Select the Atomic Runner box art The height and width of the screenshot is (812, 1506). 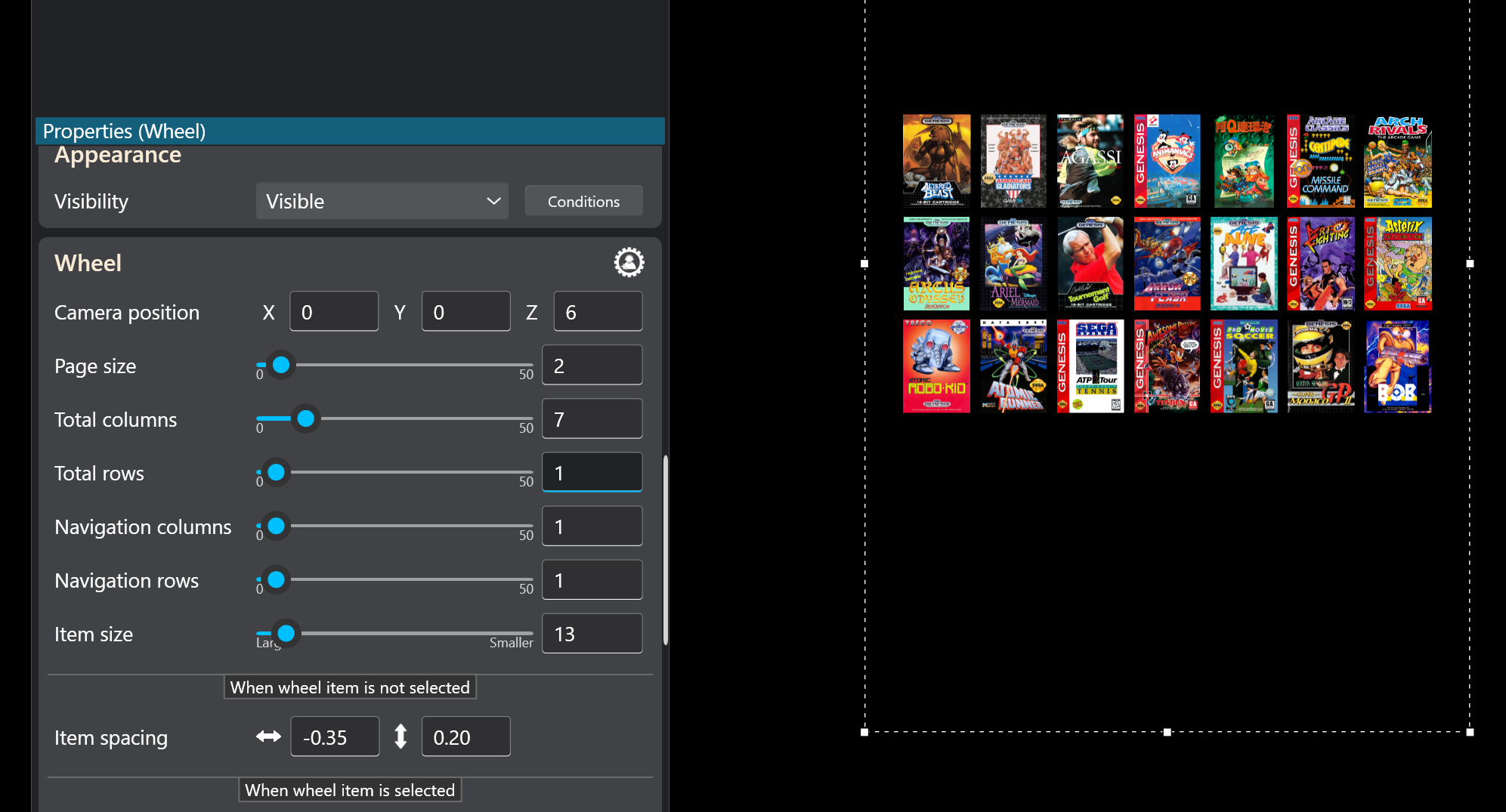[1013, 366]
